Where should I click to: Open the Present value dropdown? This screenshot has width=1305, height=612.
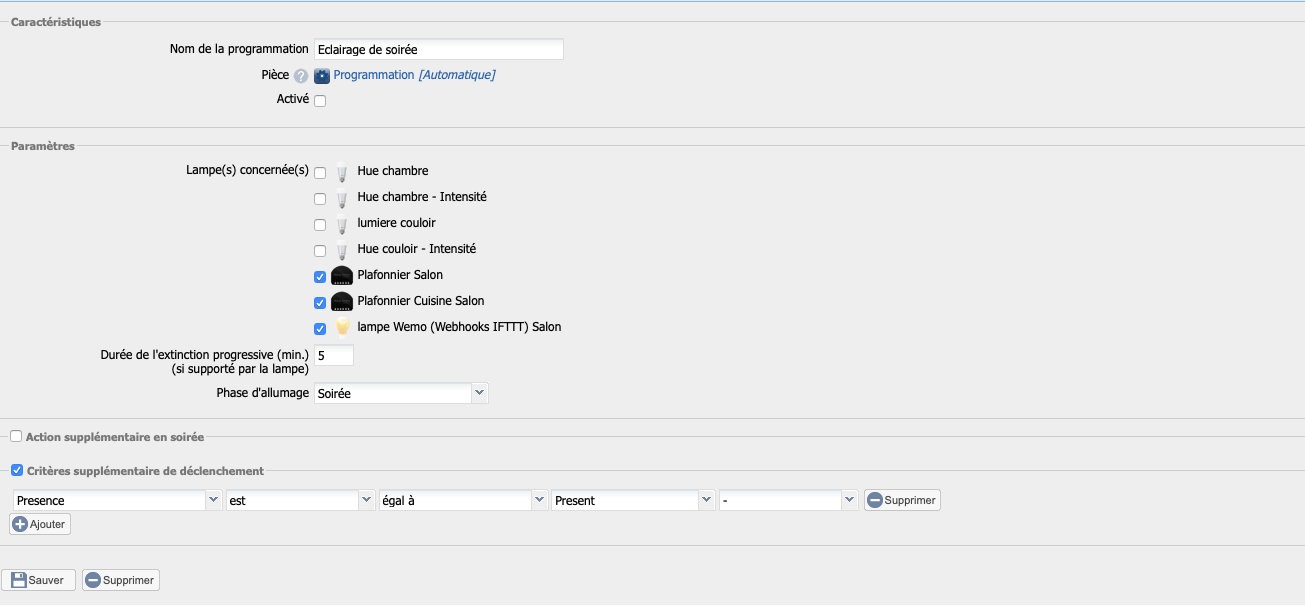pos(633,500)
